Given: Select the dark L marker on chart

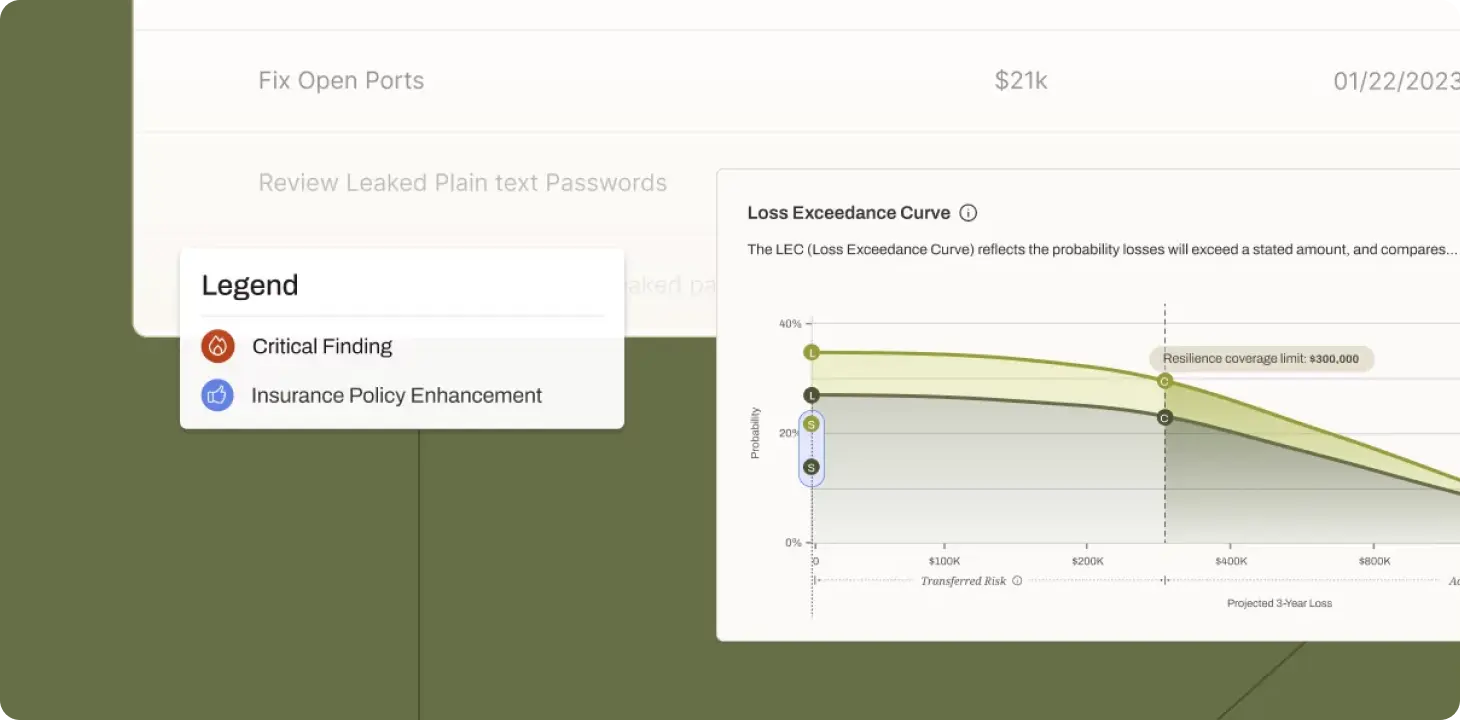Looking at the screenshot, I should coord(811,395).
